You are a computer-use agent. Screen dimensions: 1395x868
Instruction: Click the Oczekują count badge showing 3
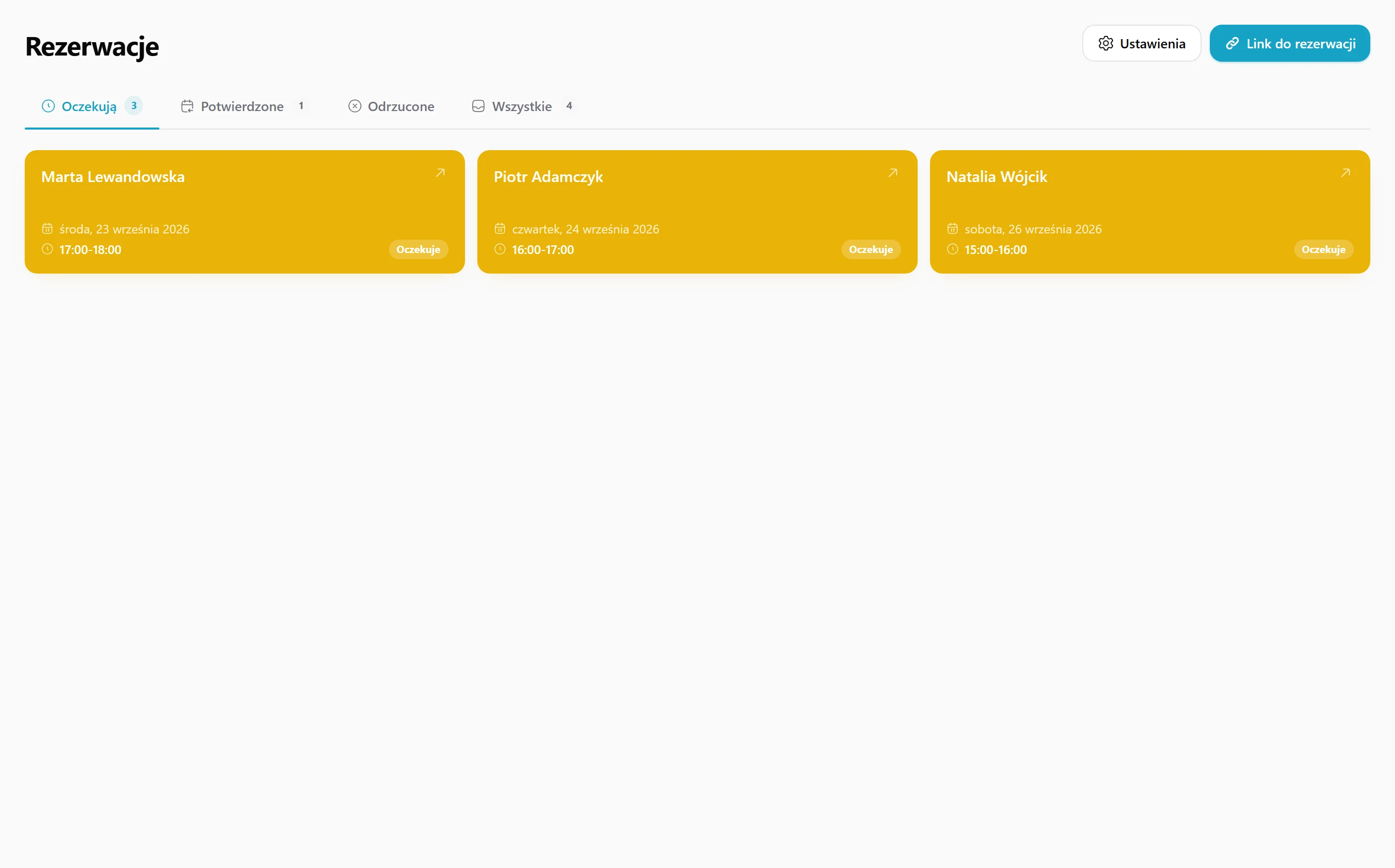(x=134, y=105)
